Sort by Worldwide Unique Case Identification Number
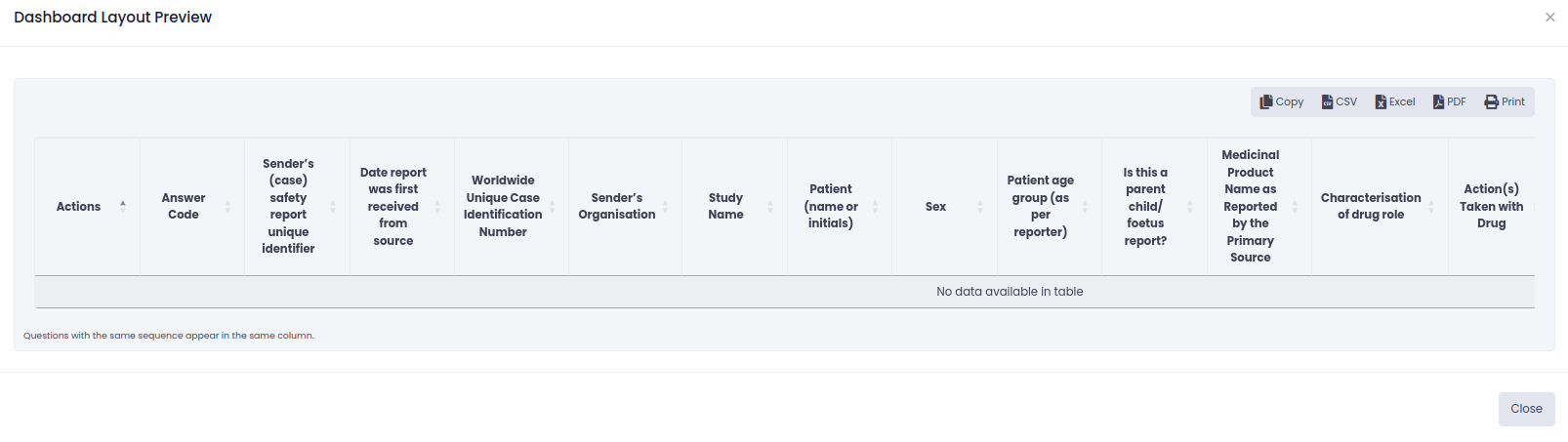Viewport: 1568px width, 442px height. coord(553,207)
